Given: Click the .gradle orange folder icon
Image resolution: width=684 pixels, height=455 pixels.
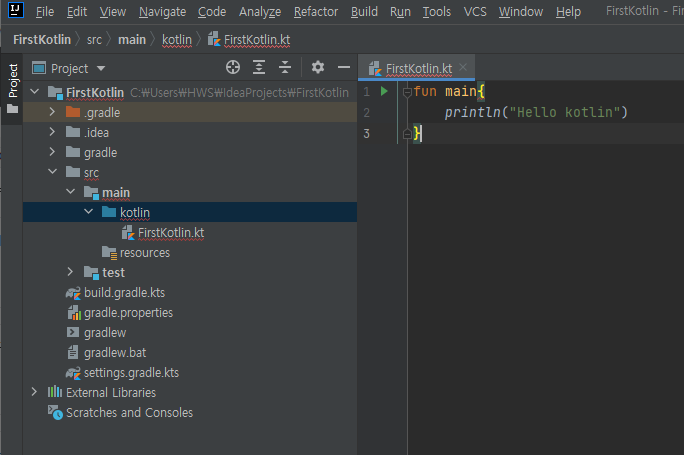Looking at the screenshot, I should coord(73,112).
